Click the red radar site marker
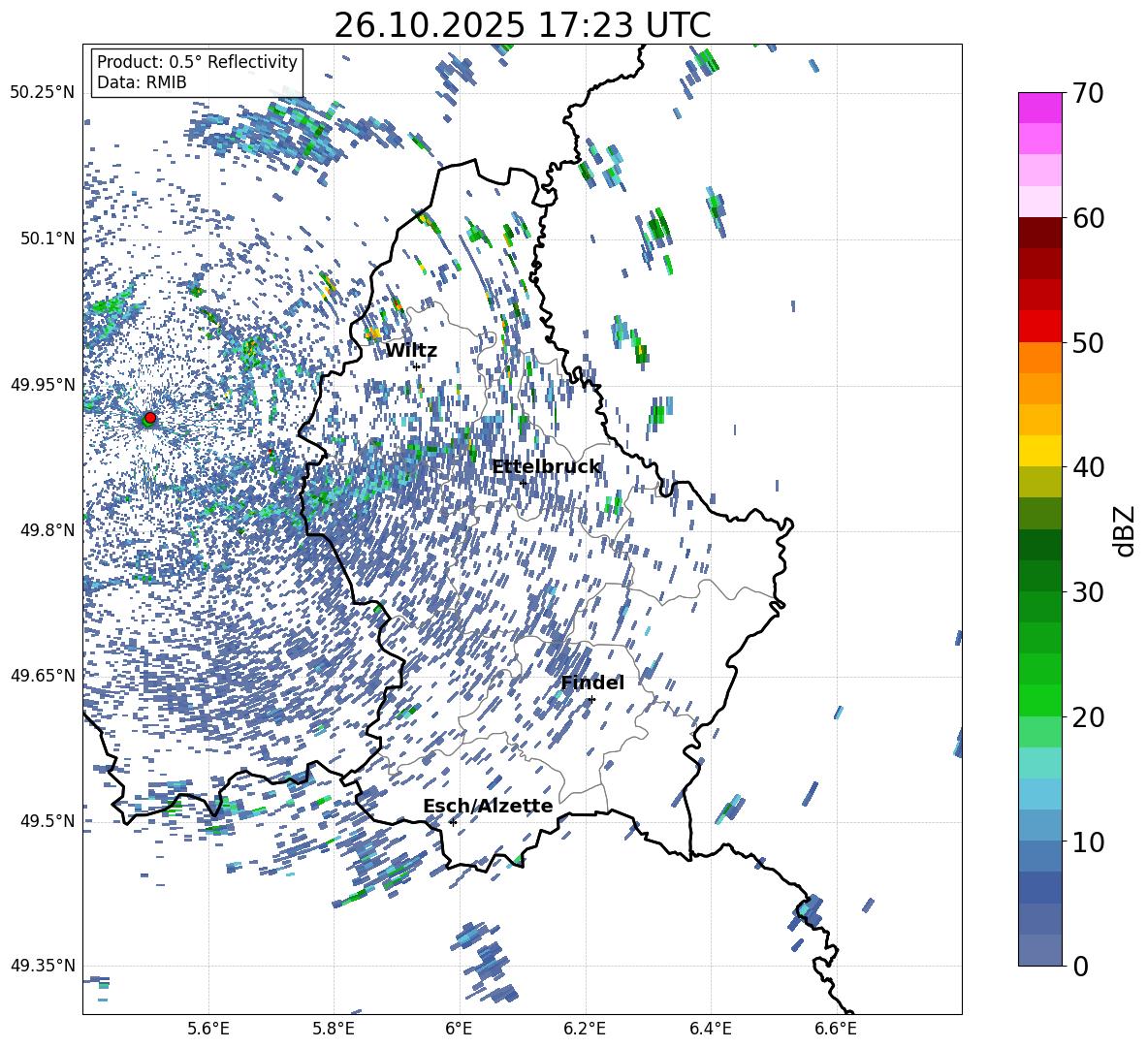The width and height of the screenshot is (1148, 1048). point(149,418)
